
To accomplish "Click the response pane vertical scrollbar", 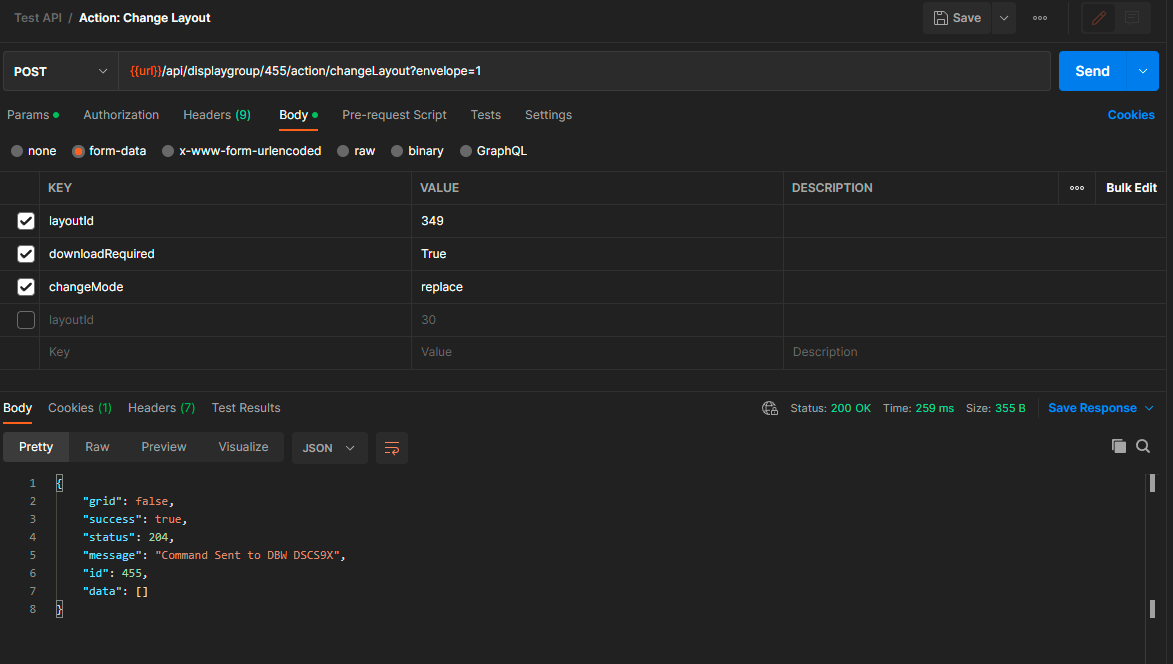I will tap(1152, 546).
